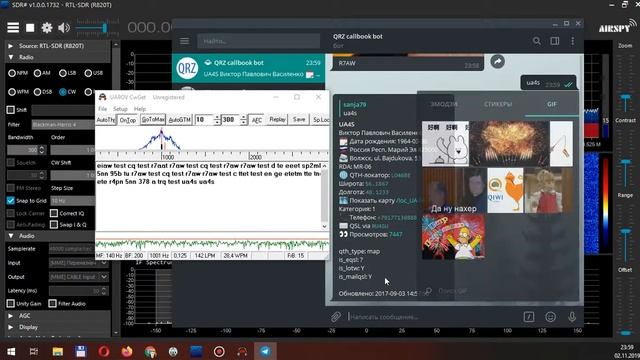Select Homer Simpson GIF thumbnail

point(453,237)
